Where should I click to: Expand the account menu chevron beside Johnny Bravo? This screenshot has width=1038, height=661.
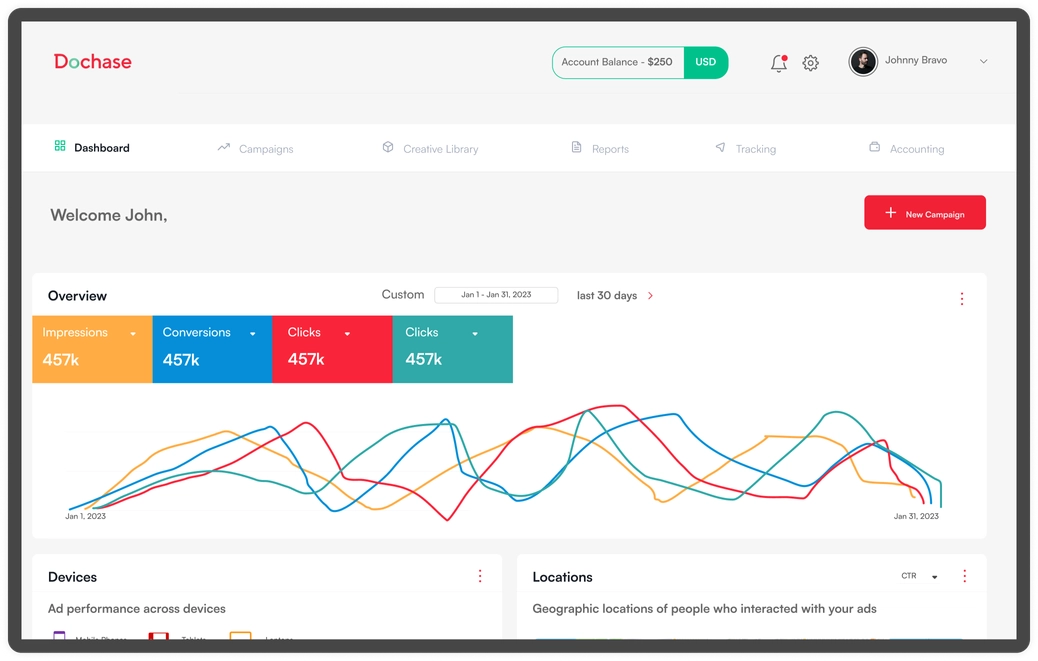(x=983, y=62)
